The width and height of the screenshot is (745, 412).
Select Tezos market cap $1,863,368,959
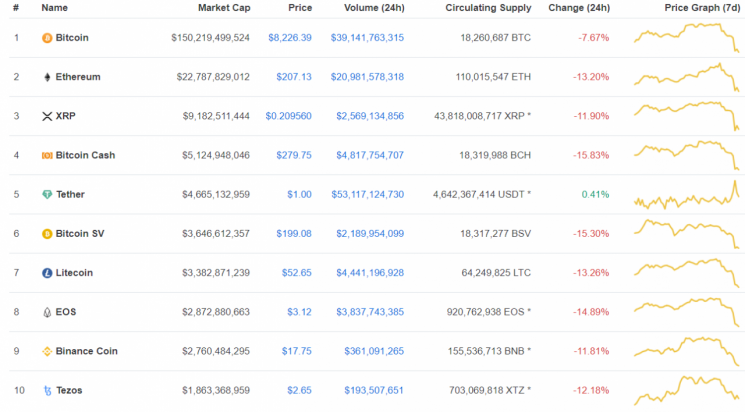point(216,391)
